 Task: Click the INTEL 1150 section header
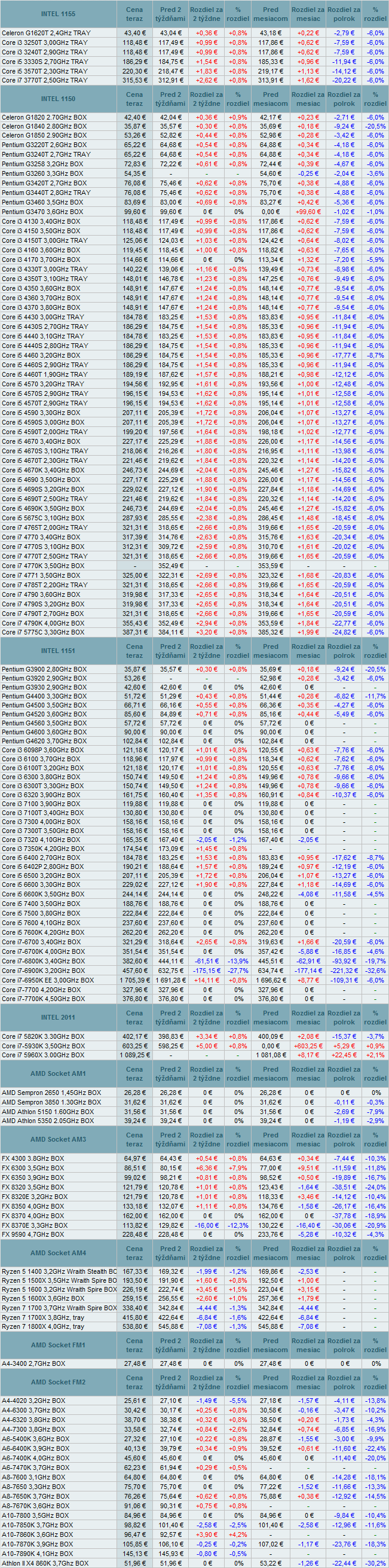59,99
